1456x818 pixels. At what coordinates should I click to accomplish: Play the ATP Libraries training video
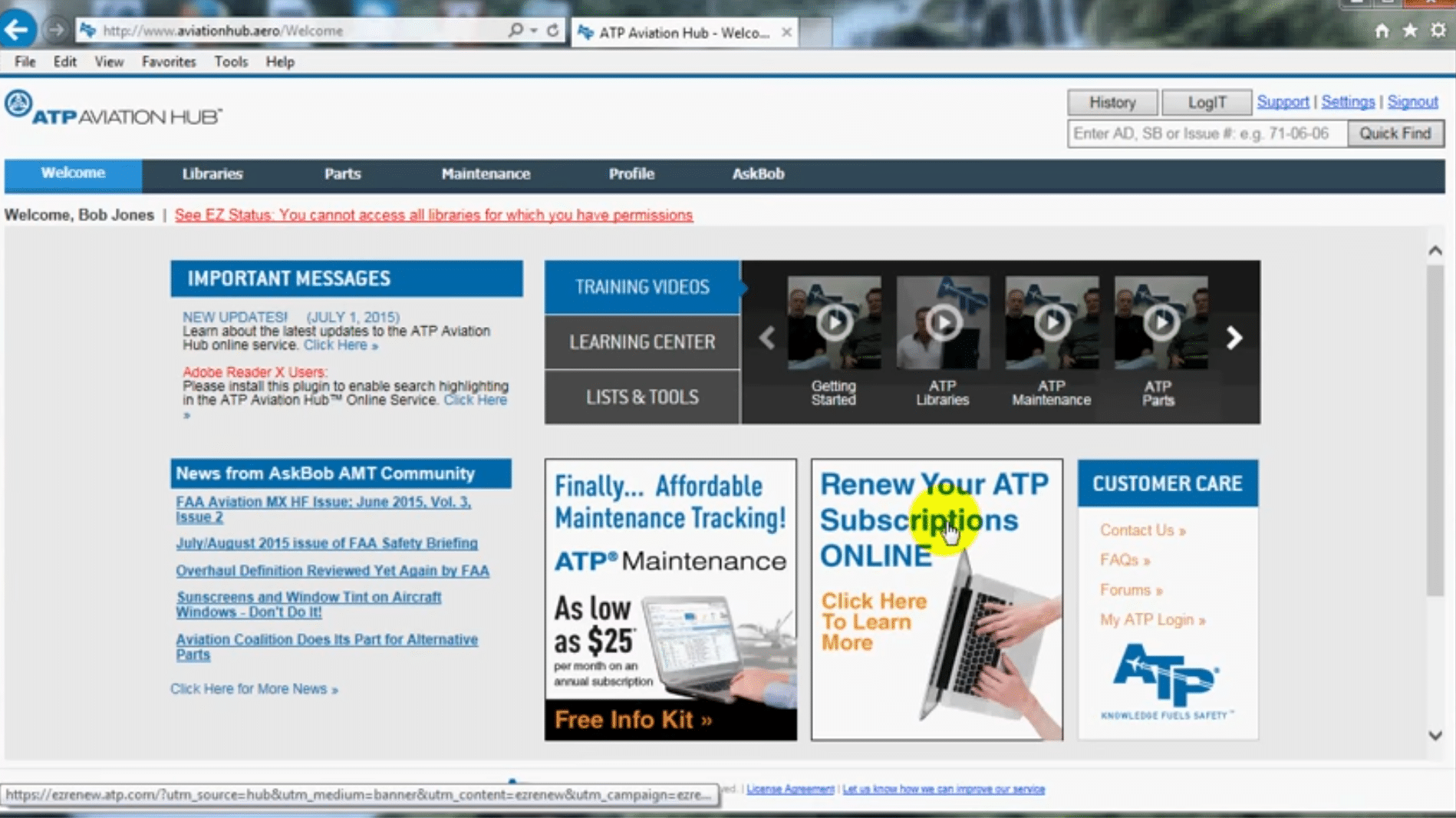(943, 323)
